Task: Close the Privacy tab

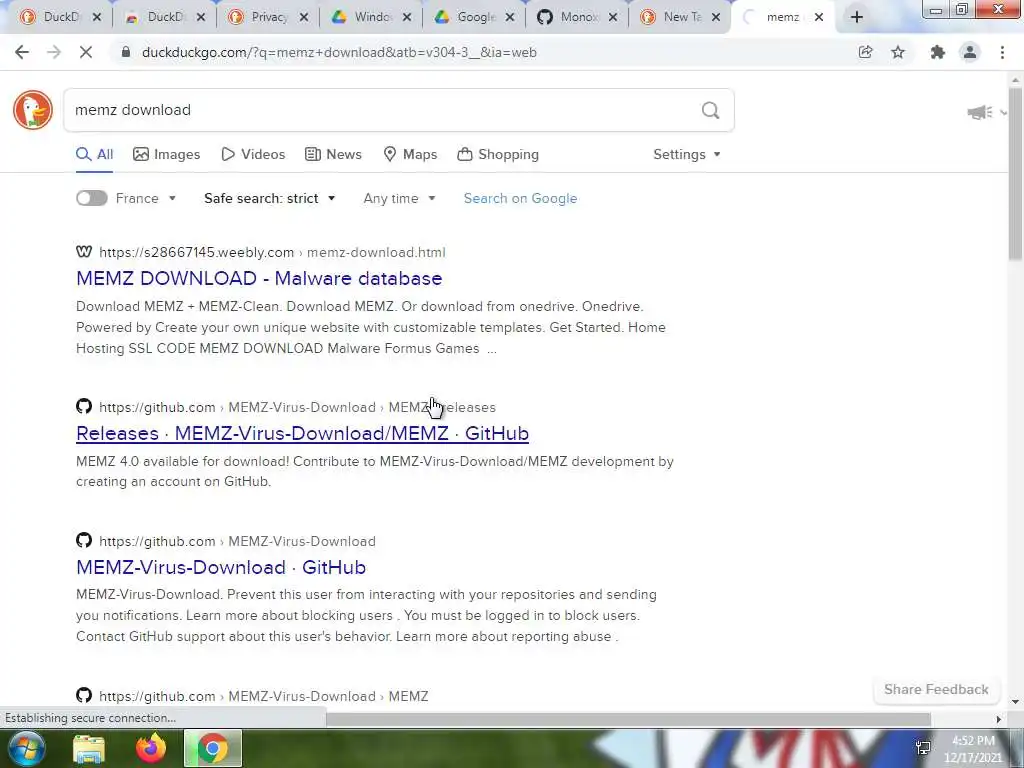Action: point(304,17)
